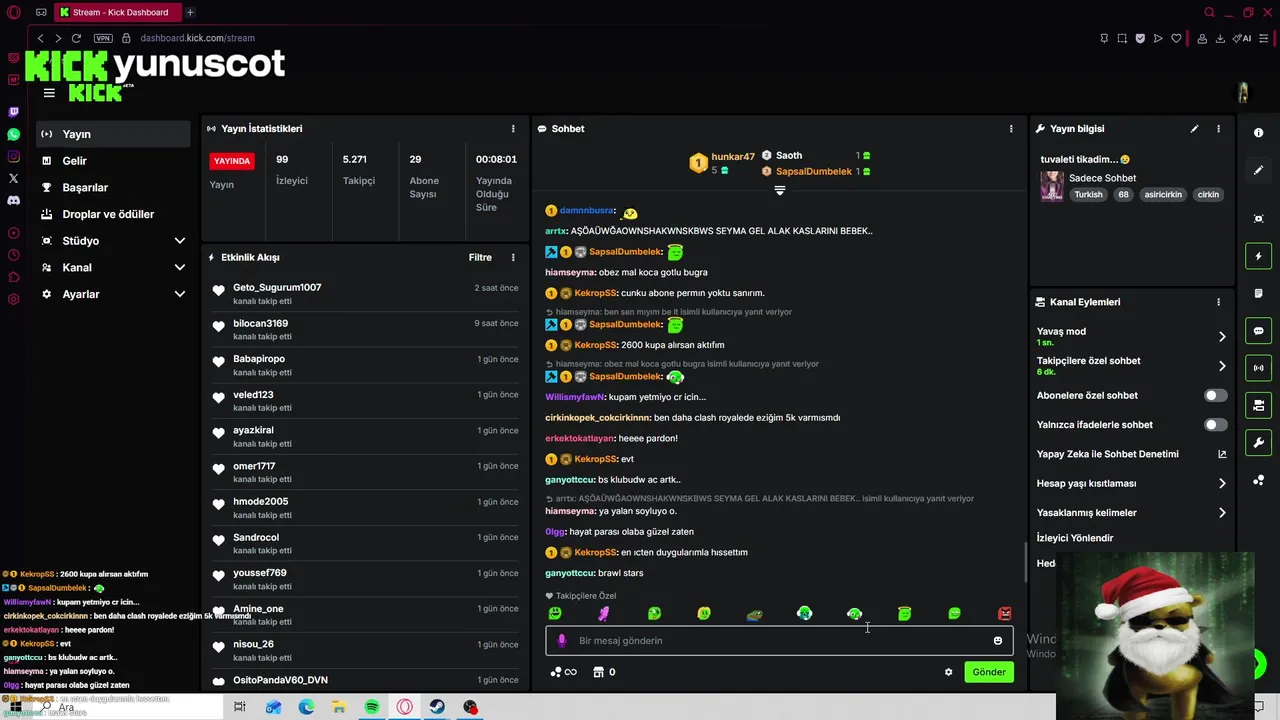Click the chat bubble widget icon
Viewport: 1280px width, 720px height.
coord(1258,331)
